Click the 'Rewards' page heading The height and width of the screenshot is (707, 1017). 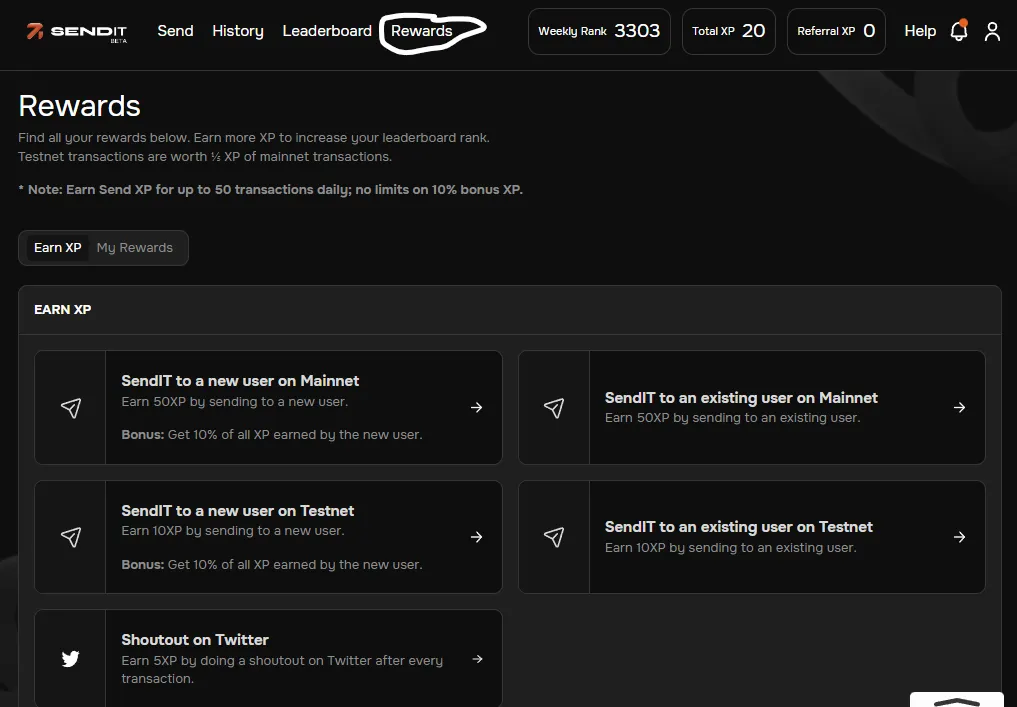[79, 106]
